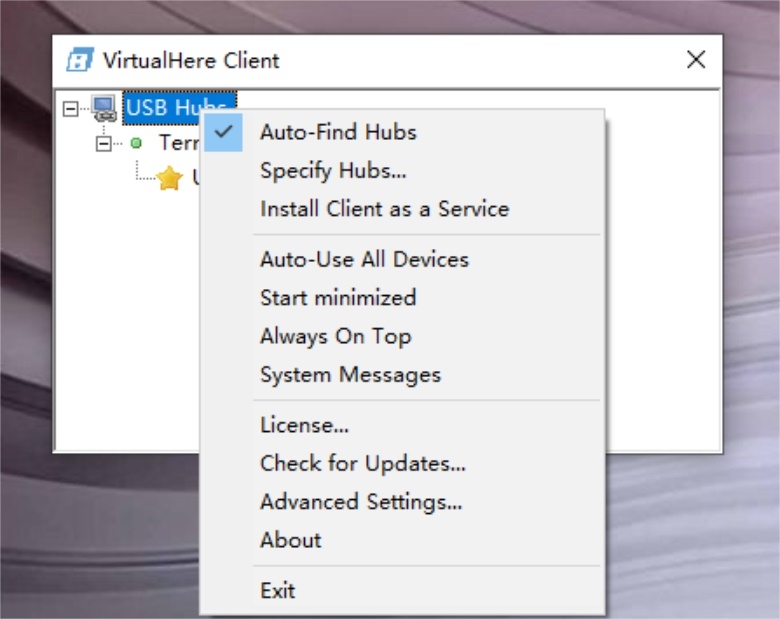780x619 pixels.
Task: Click the green hub status indicator
Action: (136, 143)
